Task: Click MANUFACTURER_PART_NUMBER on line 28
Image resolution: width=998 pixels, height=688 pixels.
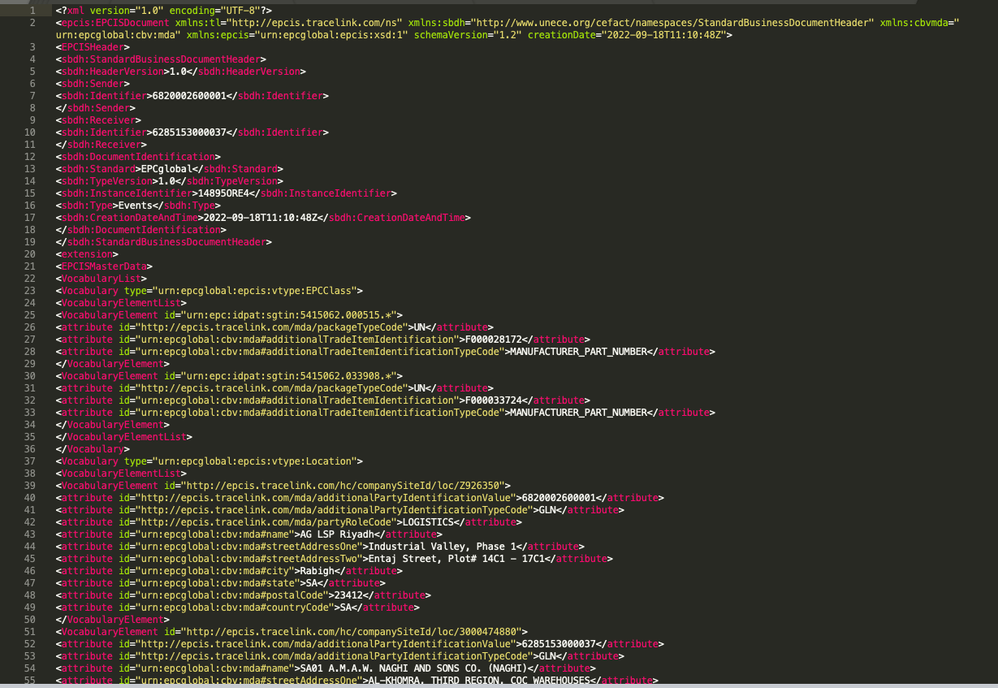Action: pos(579,352)
